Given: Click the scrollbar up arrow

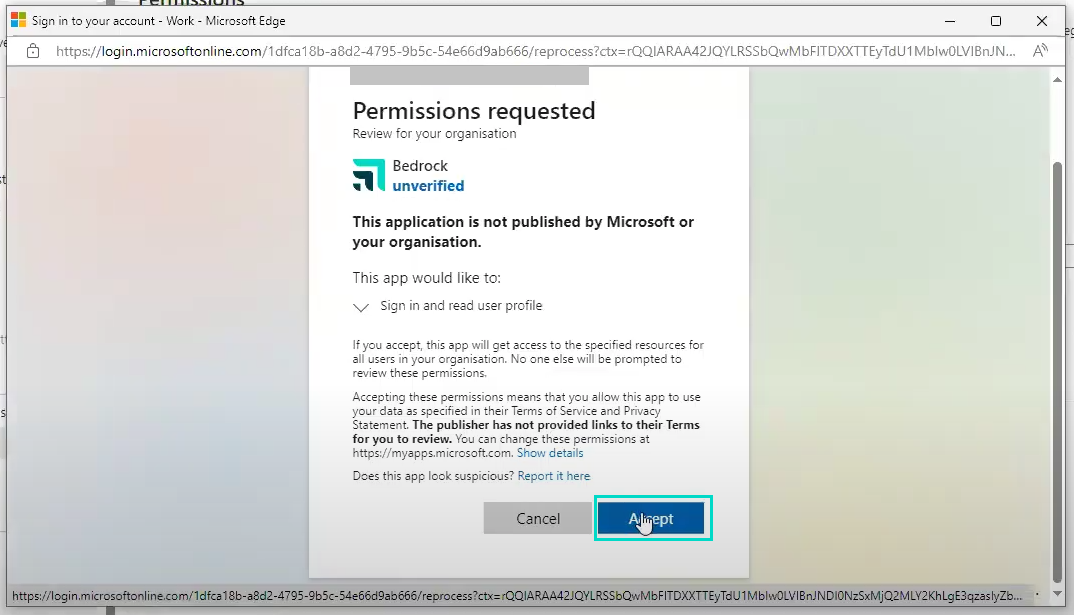Looking at the screenshot, I should 1057,80.
